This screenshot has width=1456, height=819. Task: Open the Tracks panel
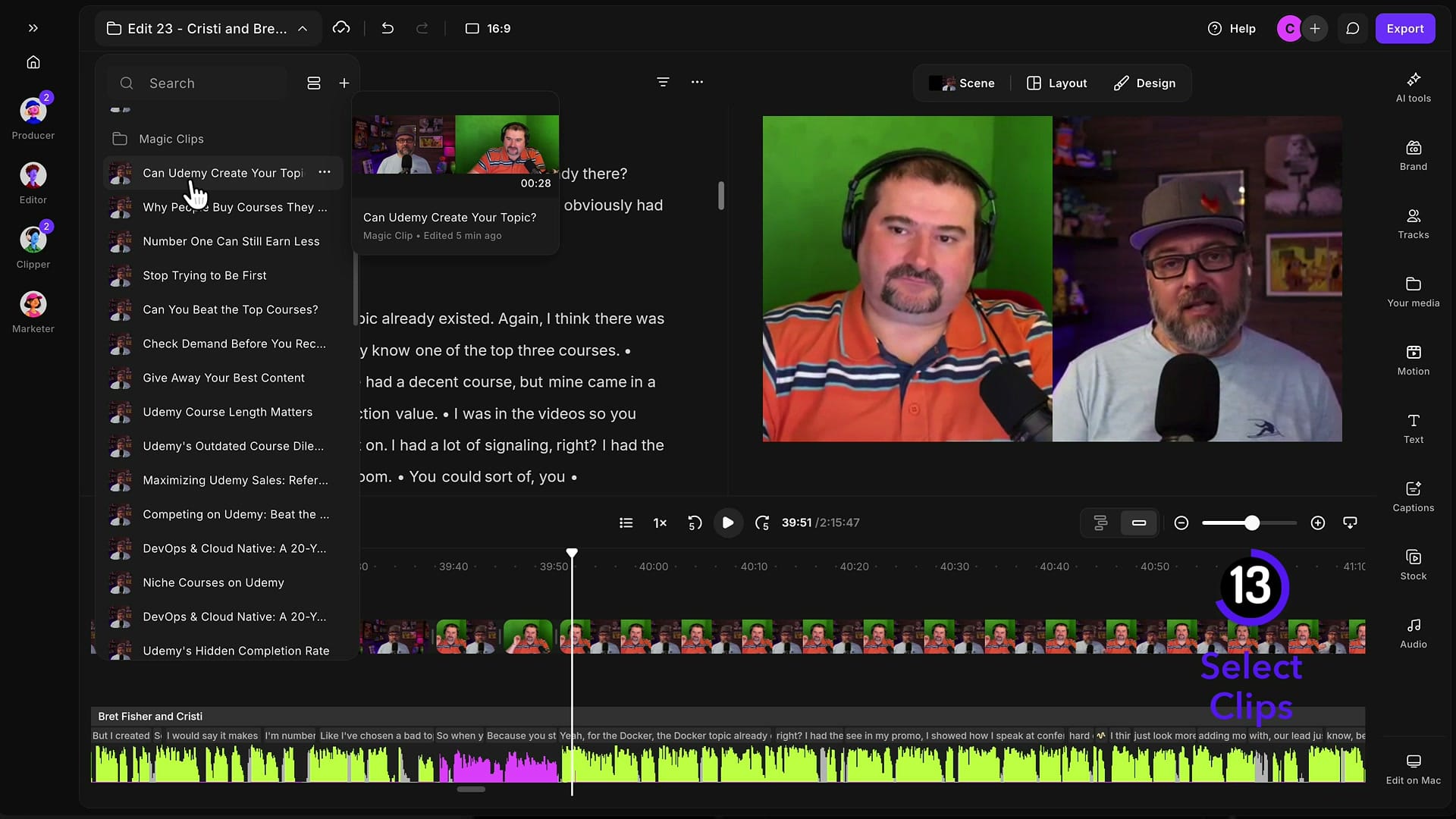coord(1414,224)
